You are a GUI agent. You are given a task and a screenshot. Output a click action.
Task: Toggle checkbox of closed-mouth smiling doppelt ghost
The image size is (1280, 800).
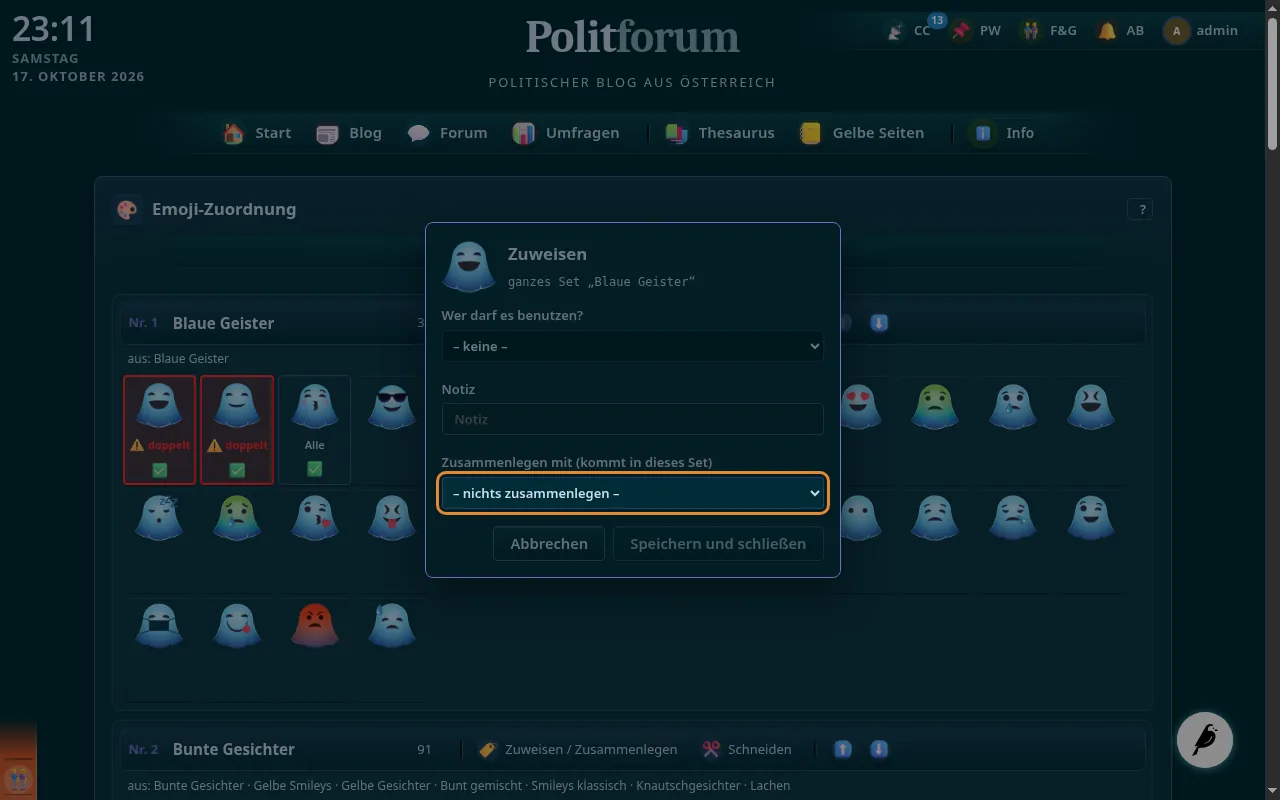click(237, 469)
